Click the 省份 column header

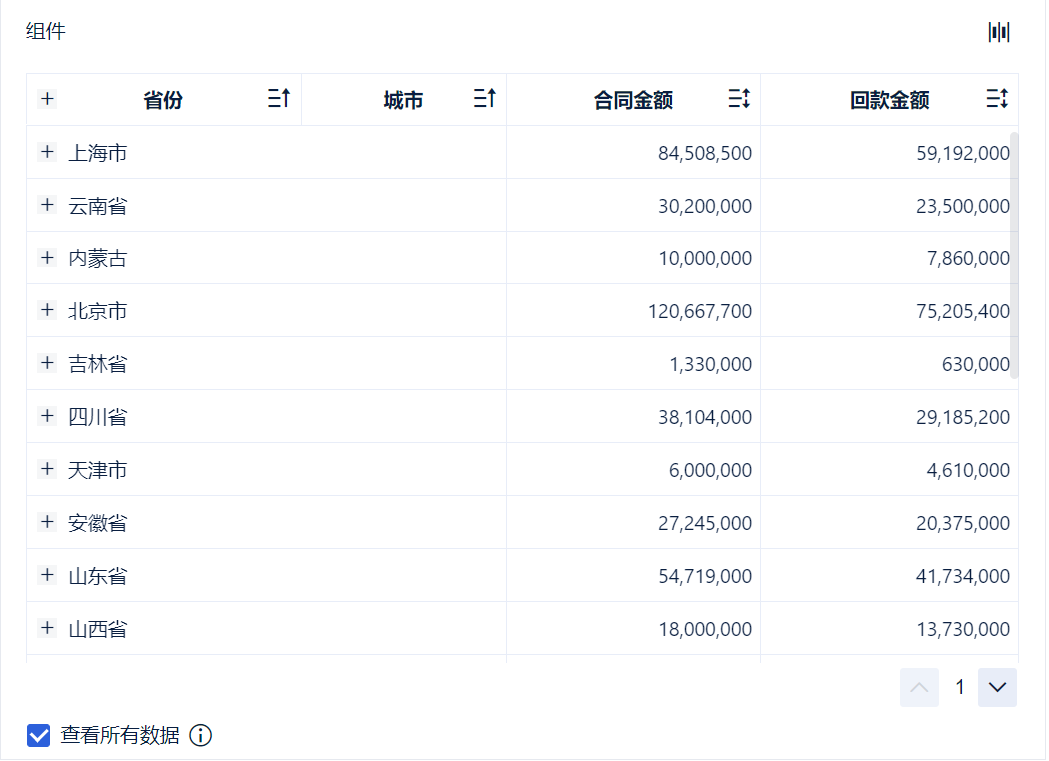coord(163,100)
